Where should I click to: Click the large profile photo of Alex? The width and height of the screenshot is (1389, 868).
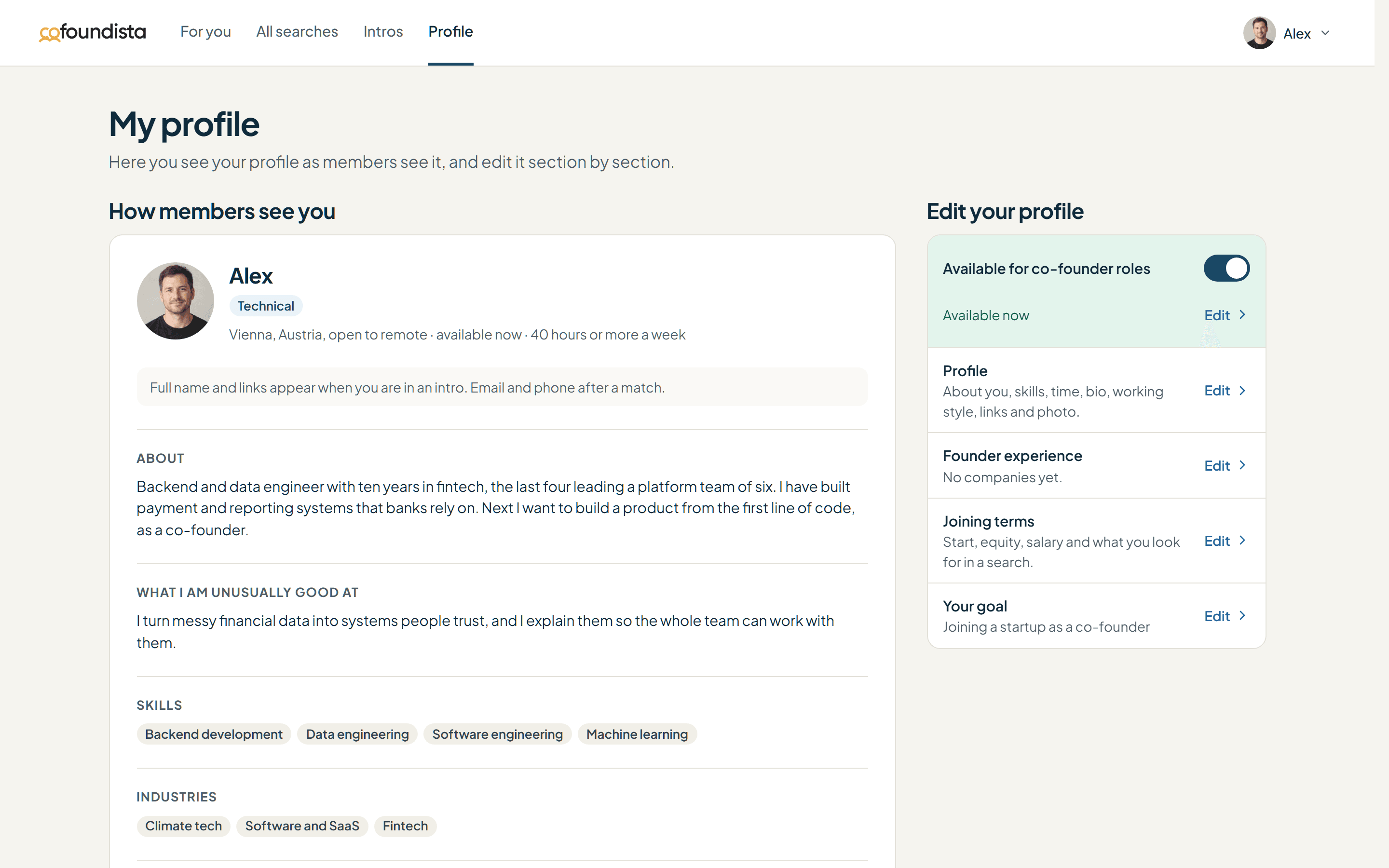175,301
